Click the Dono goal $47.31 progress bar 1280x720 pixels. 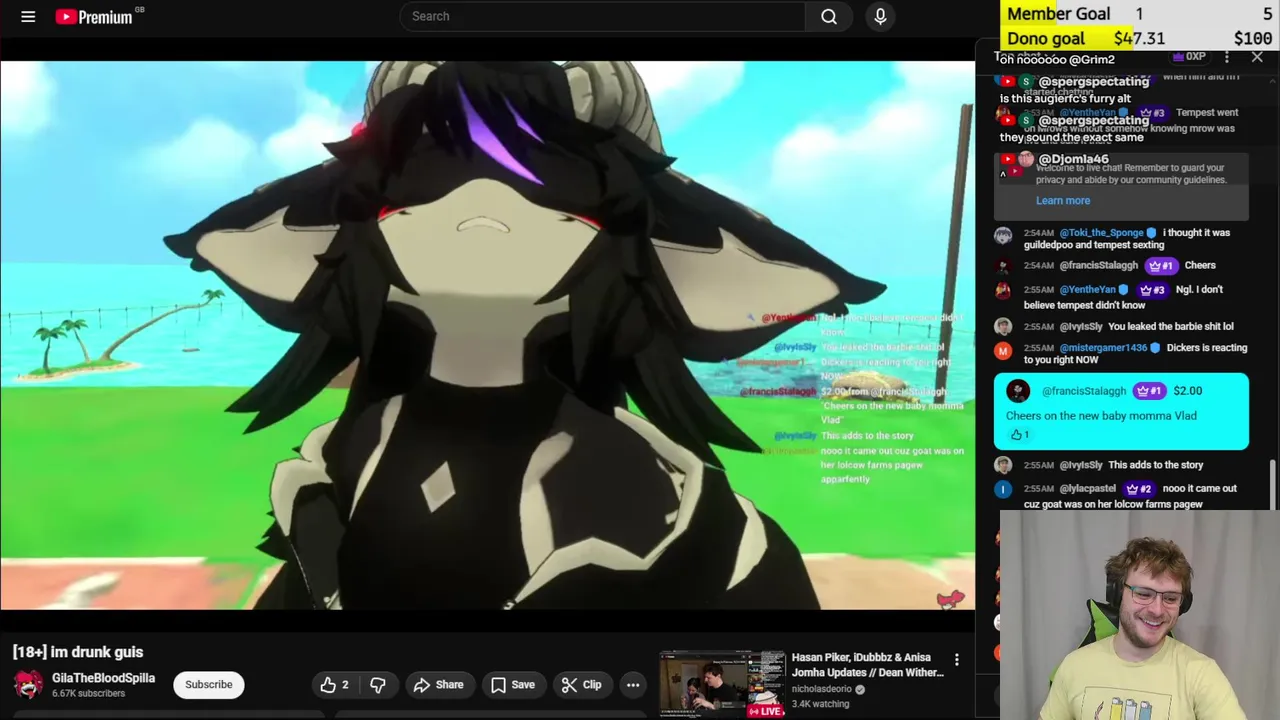coord(1140,38)
